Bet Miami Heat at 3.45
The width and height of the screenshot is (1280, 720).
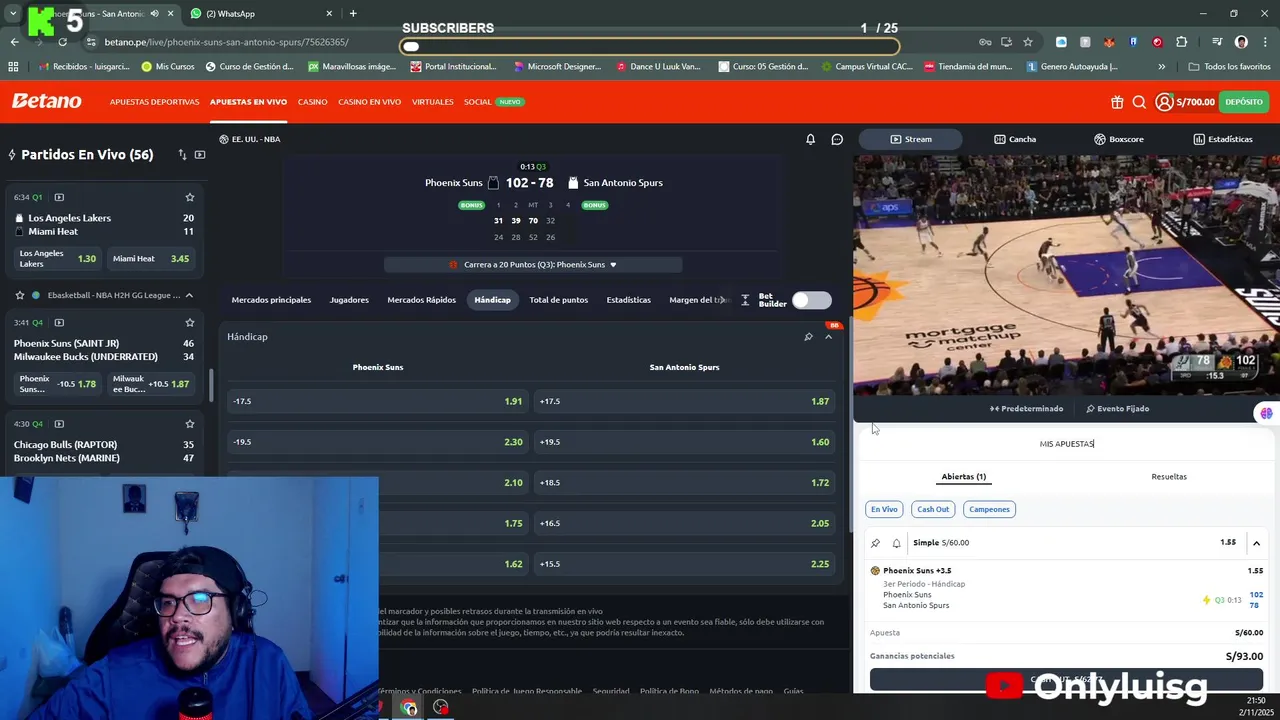point(151,259)
